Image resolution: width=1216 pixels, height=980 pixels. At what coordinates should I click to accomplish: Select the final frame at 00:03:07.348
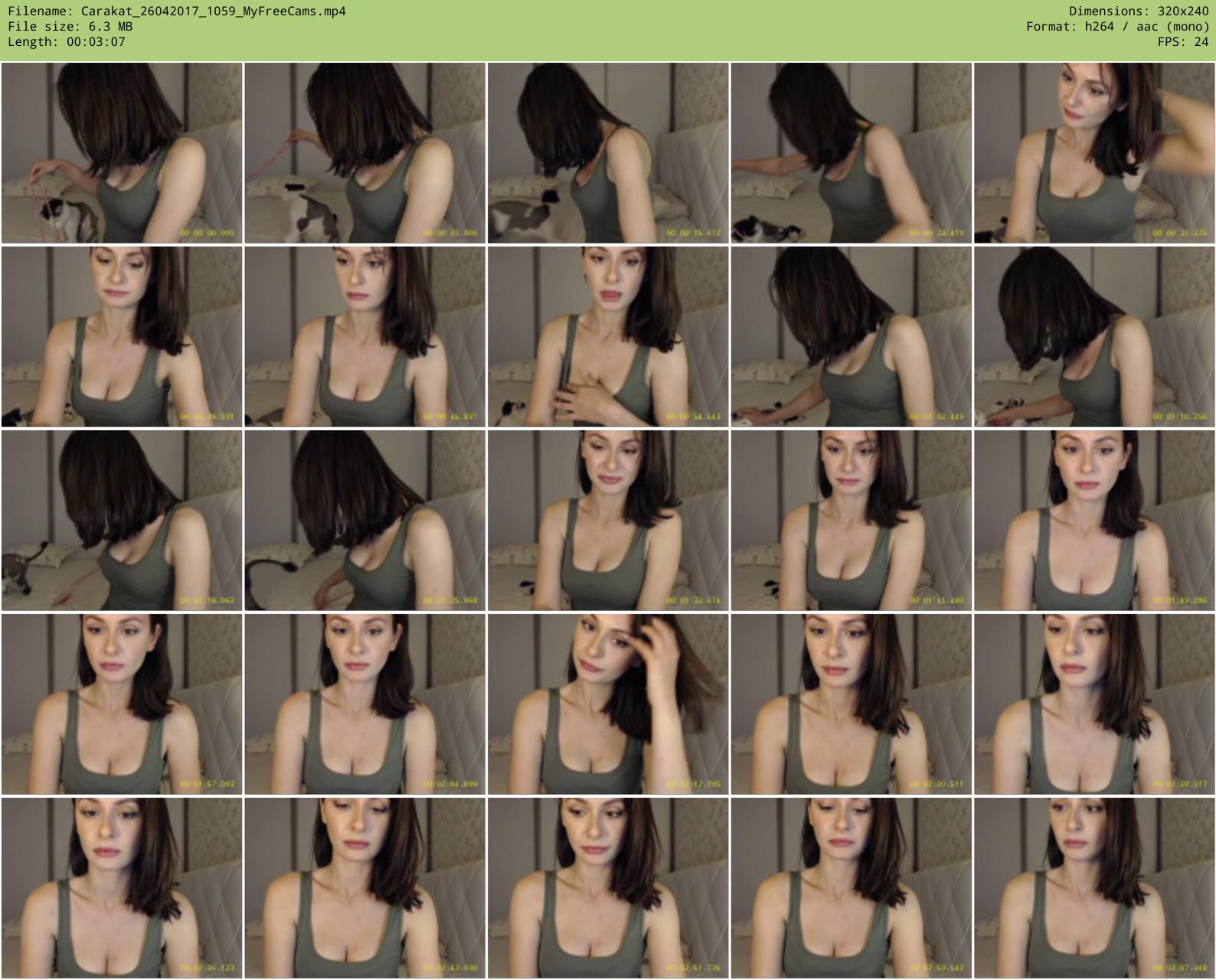click(x=1094, y=888)
